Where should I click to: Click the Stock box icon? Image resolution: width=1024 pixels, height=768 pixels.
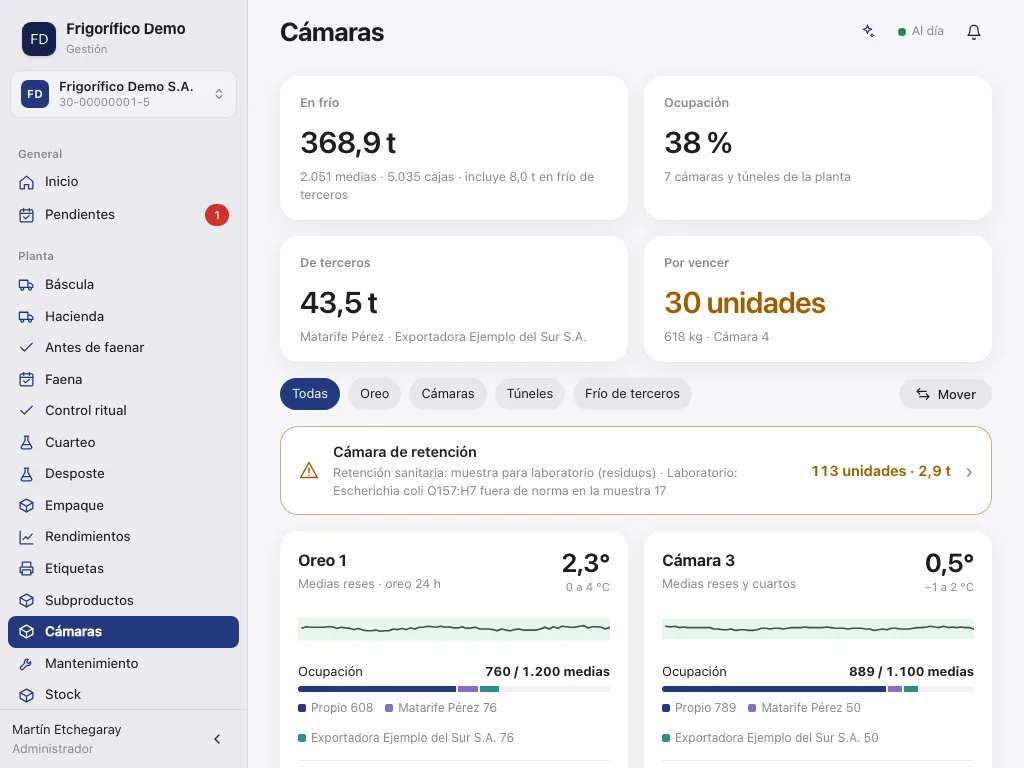pyautogui.click(x=26, y=695)
